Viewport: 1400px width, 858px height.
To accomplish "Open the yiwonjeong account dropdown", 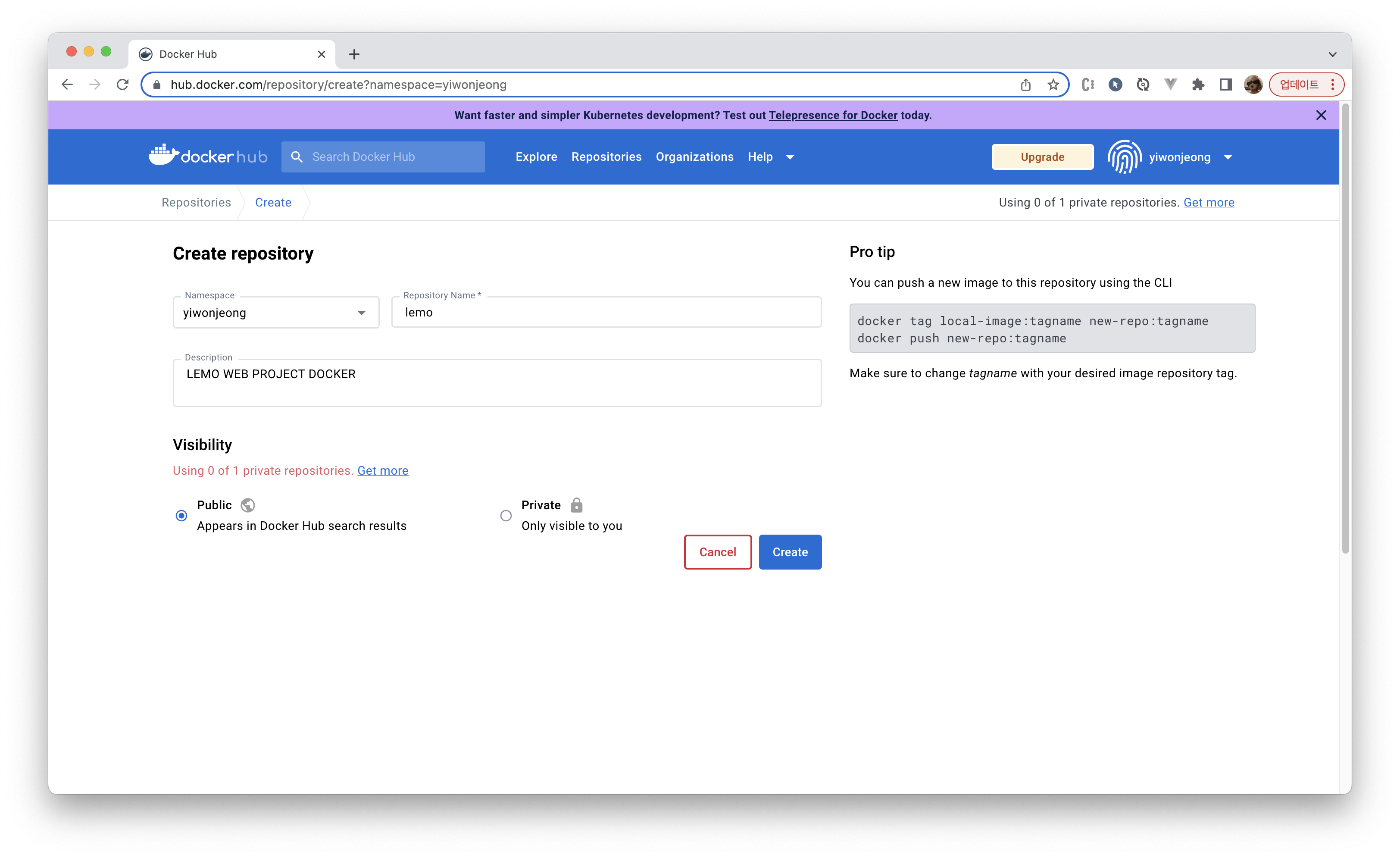I will pyautogui.click(x=1228, y=157).
